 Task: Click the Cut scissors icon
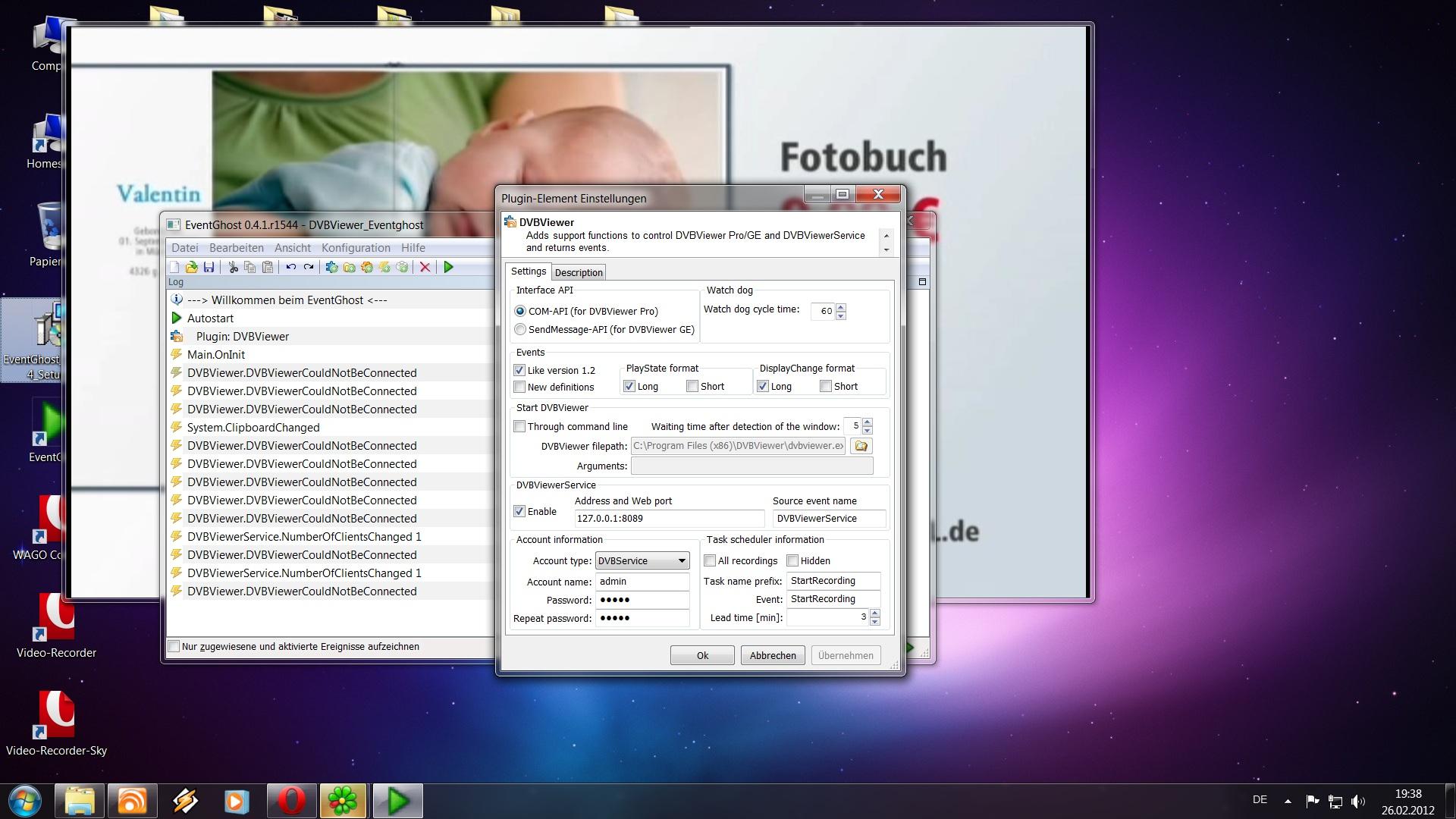tap(233, 267)
